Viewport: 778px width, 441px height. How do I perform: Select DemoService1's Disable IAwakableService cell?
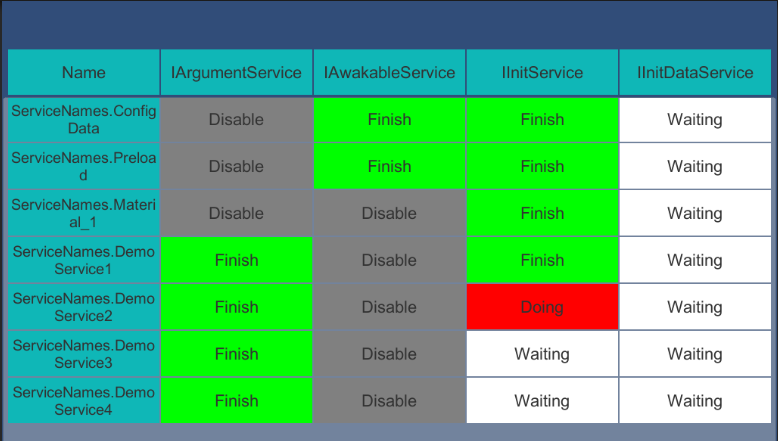pyautogui.click(x=389, y=260)
